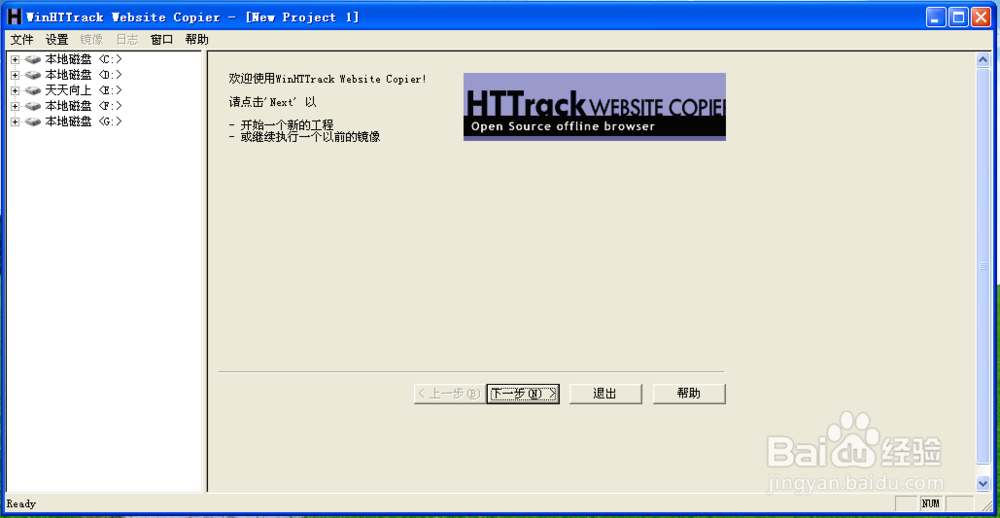1000x518 pixels.
Task: Open the 帮助 menu
Action: coord(196,40)
